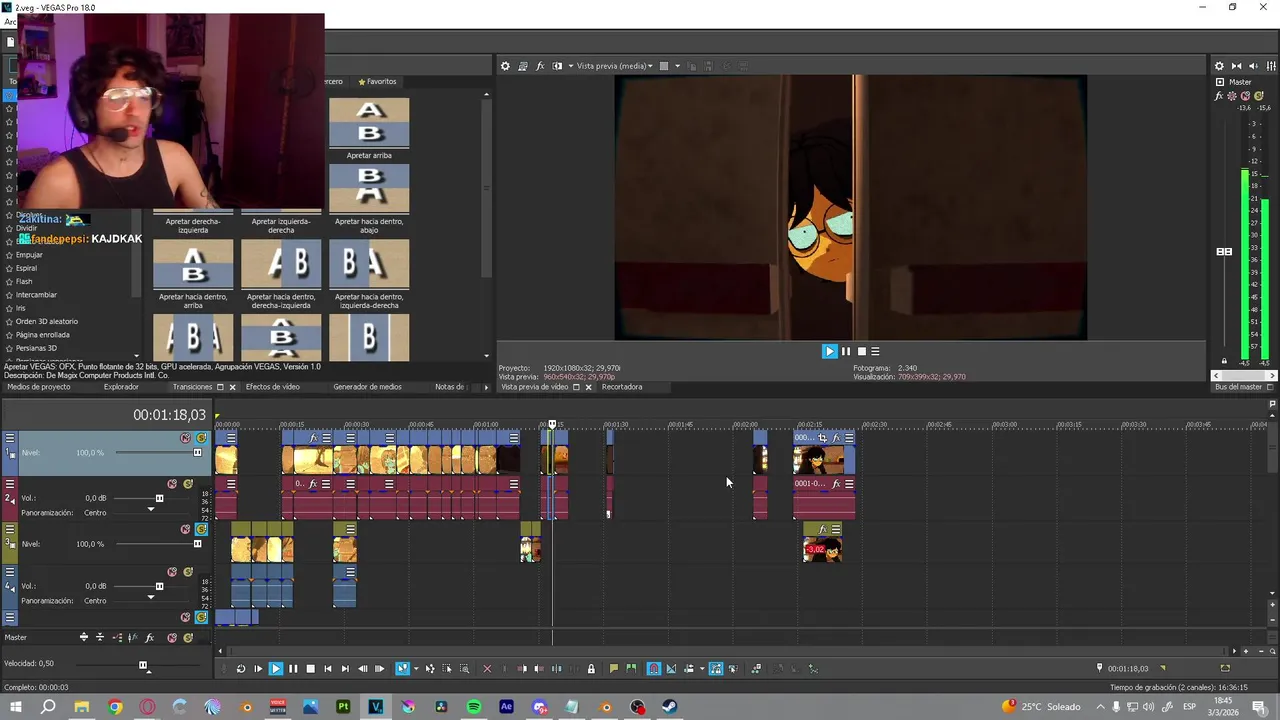Switch to Explorador tab
The image size is (1280, 720).
[121, 387]
